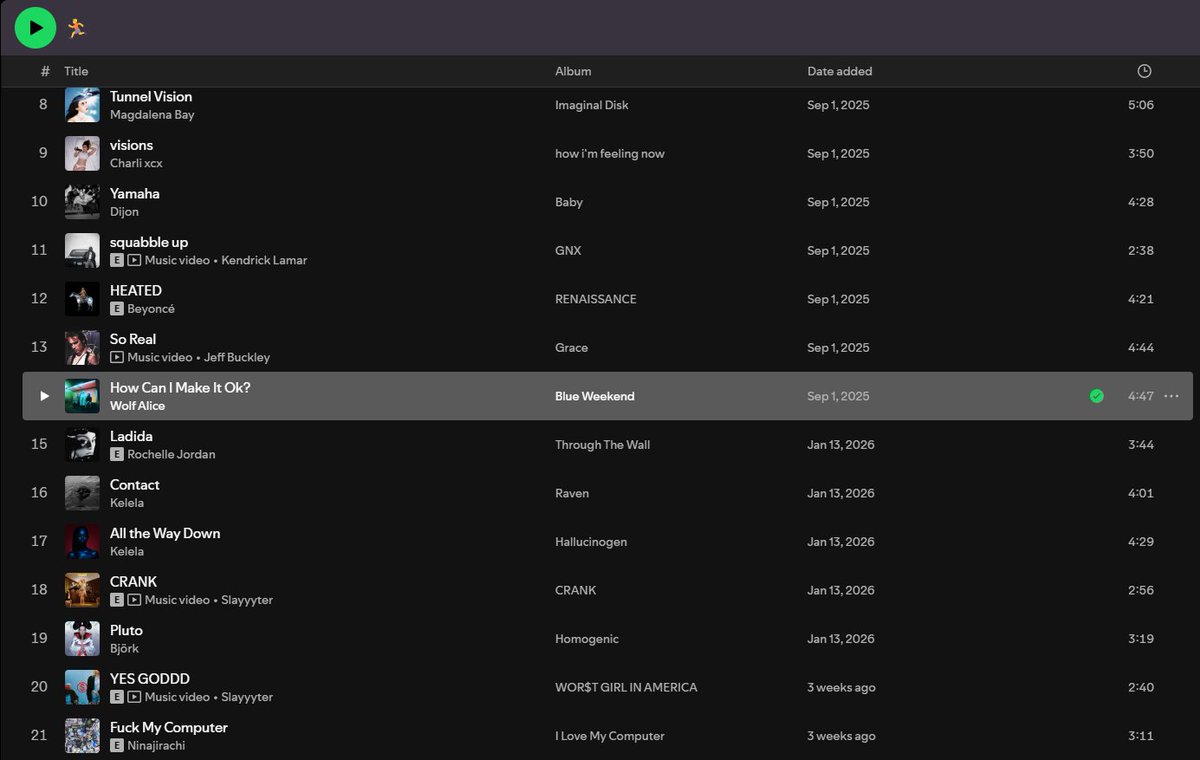Click Fuck My Computer cover art
The width and height of the screenshot is (1200, 760).
pos(82,735)
